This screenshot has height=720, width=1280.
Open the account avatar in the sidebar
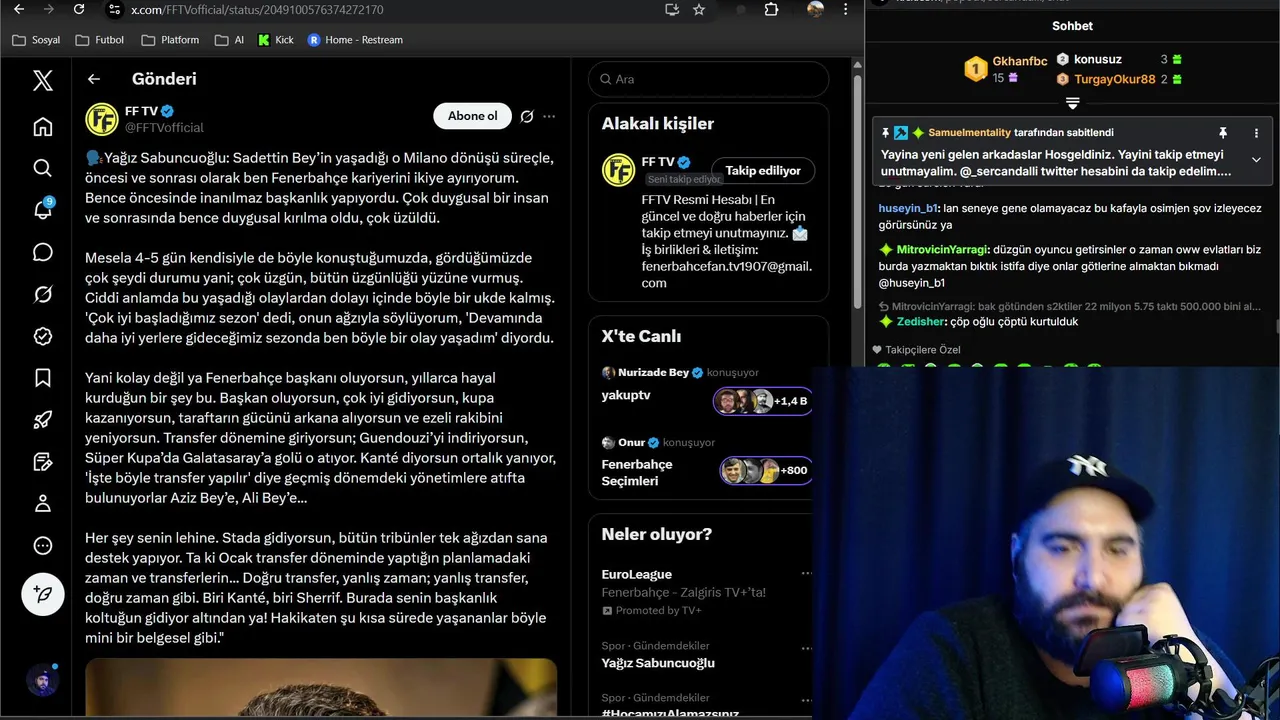pos(42,681)
